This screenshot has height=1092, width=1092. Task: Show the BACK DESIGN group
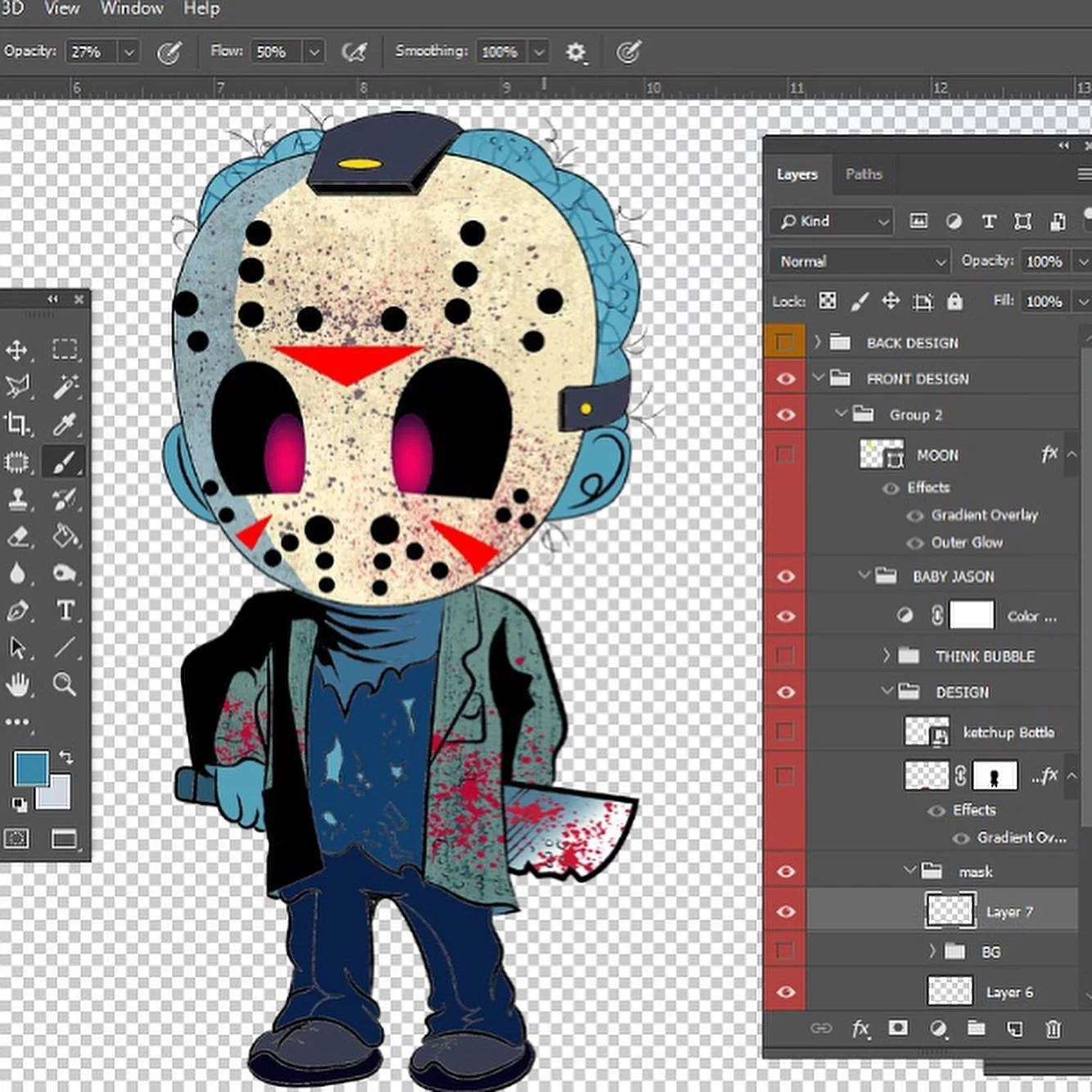(784, 342)
